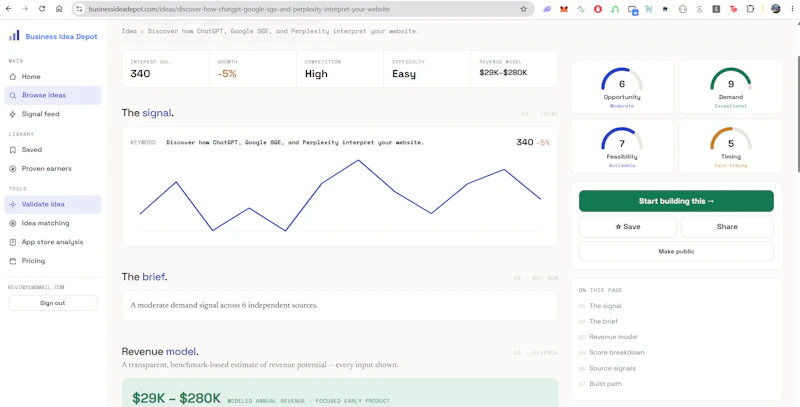Screen dimensions: 800x407
Task: Click the Sign out button
Action: (x=53, y=303)
